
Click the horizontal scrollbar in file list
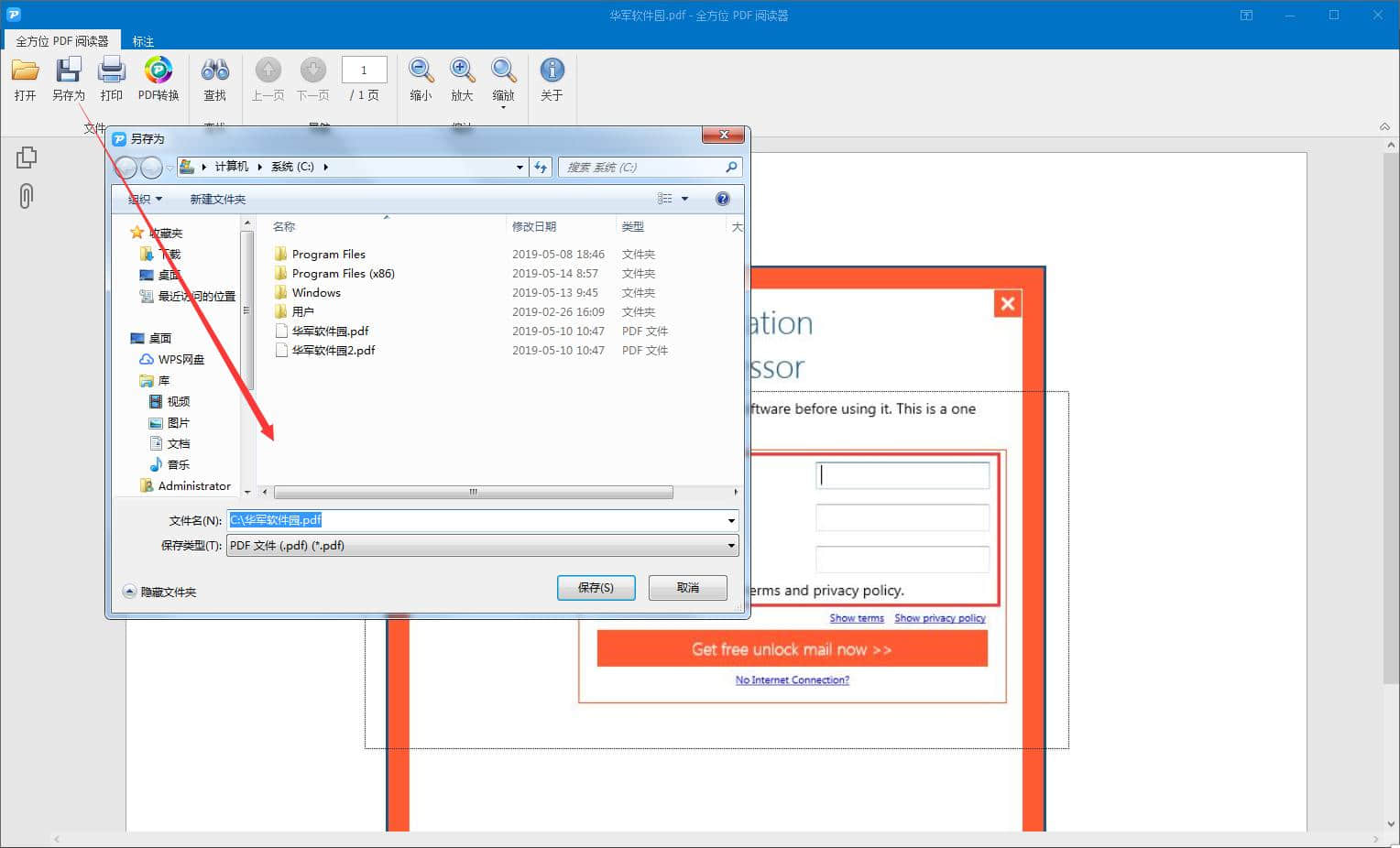473,493
